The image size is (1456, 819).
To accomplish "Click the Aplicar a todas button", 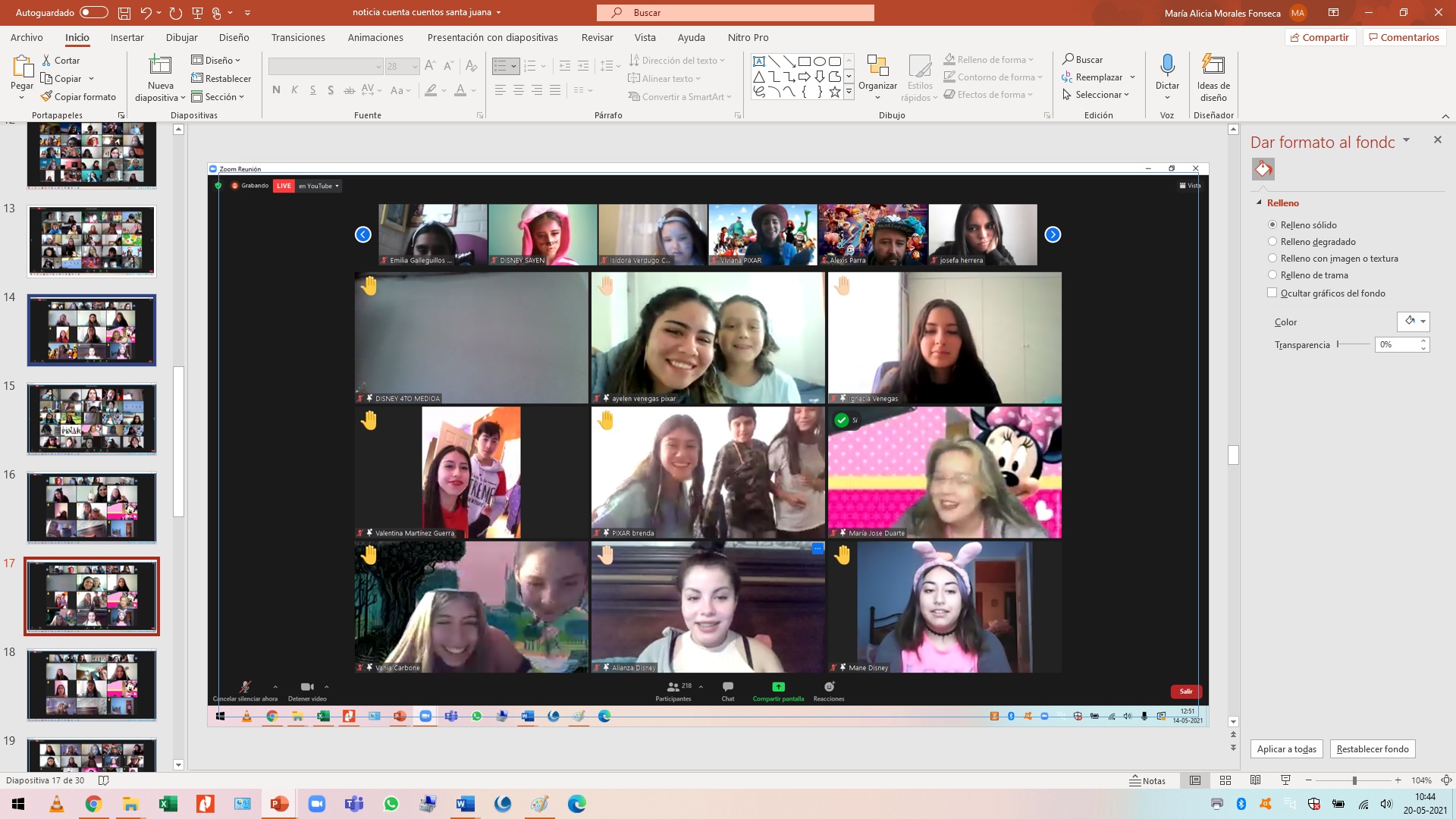I will 1286,748.
